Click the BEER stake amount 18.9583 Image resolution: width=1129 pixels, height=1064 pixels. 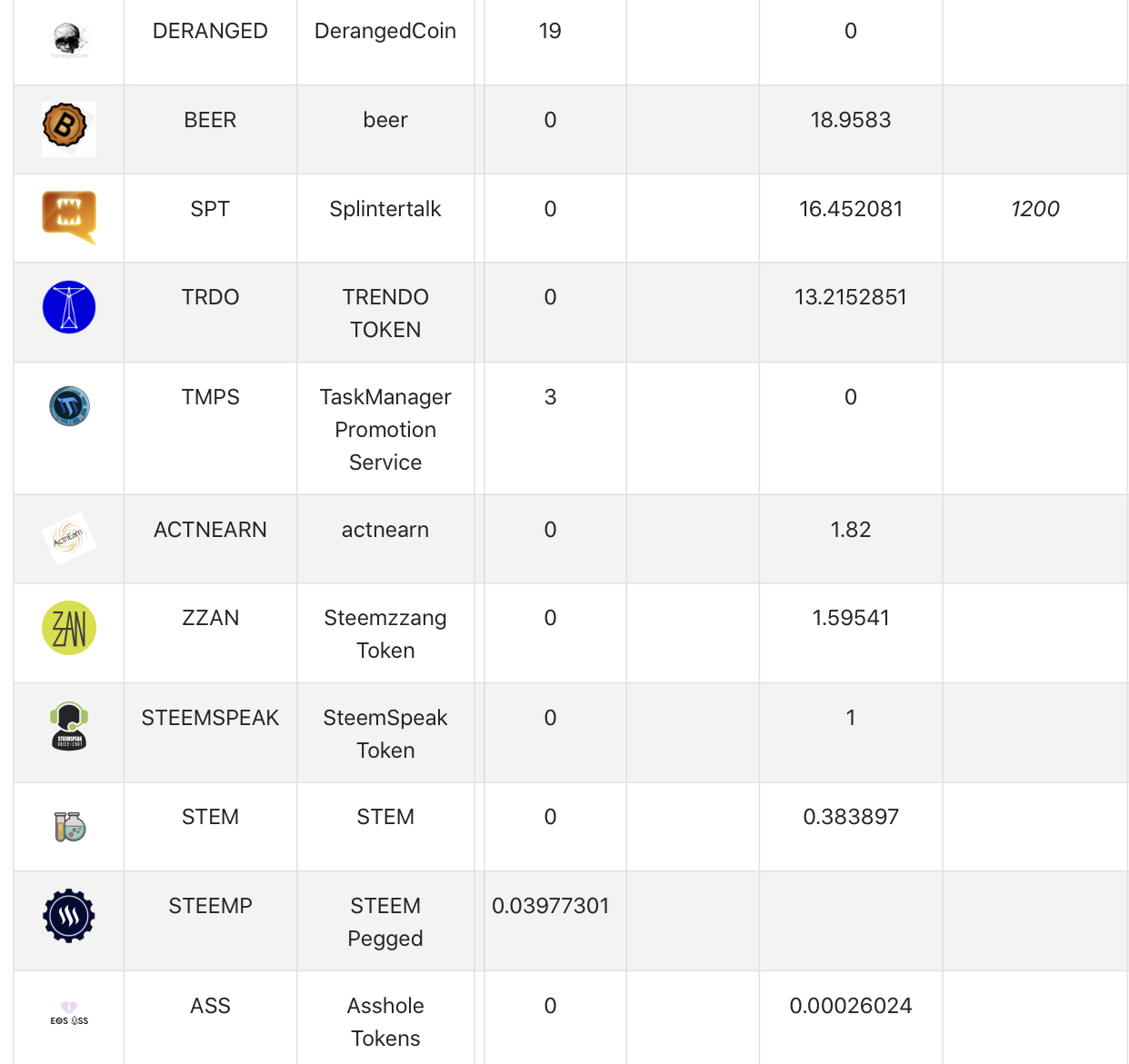(850, 120)
